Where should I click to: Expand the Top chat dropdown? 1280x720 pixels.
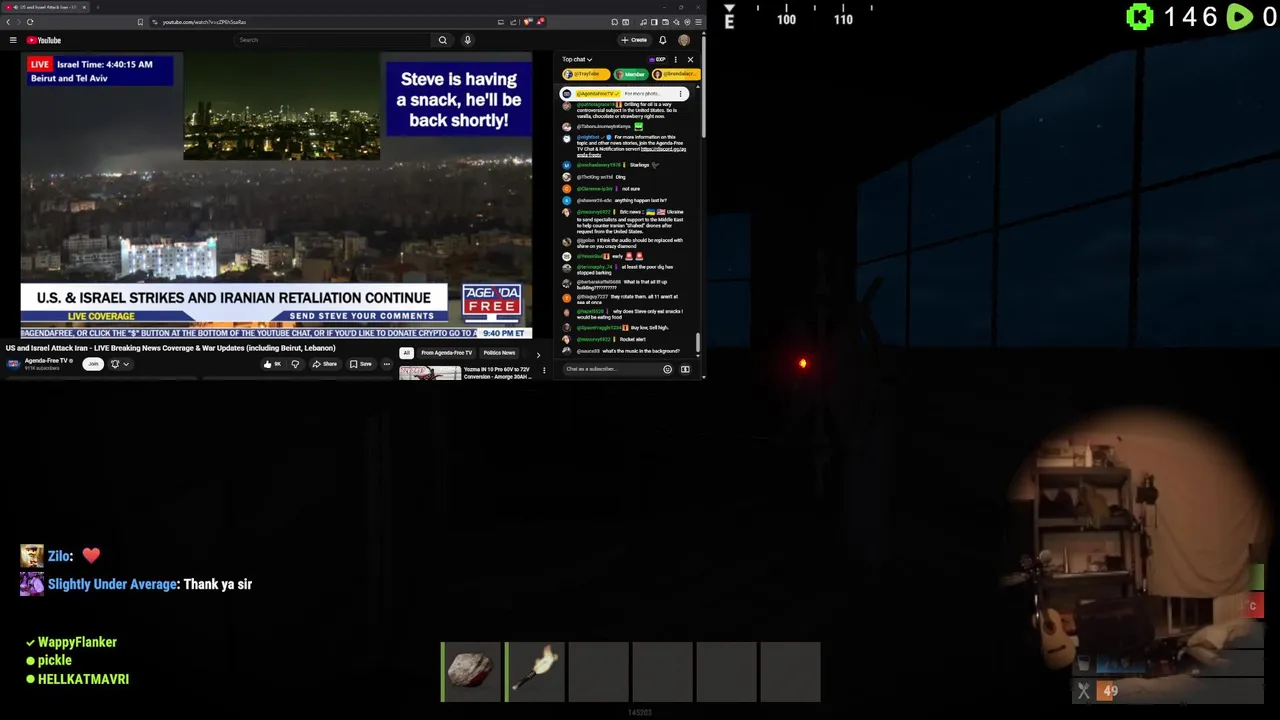pyautogui.click(x=577, y=59)
